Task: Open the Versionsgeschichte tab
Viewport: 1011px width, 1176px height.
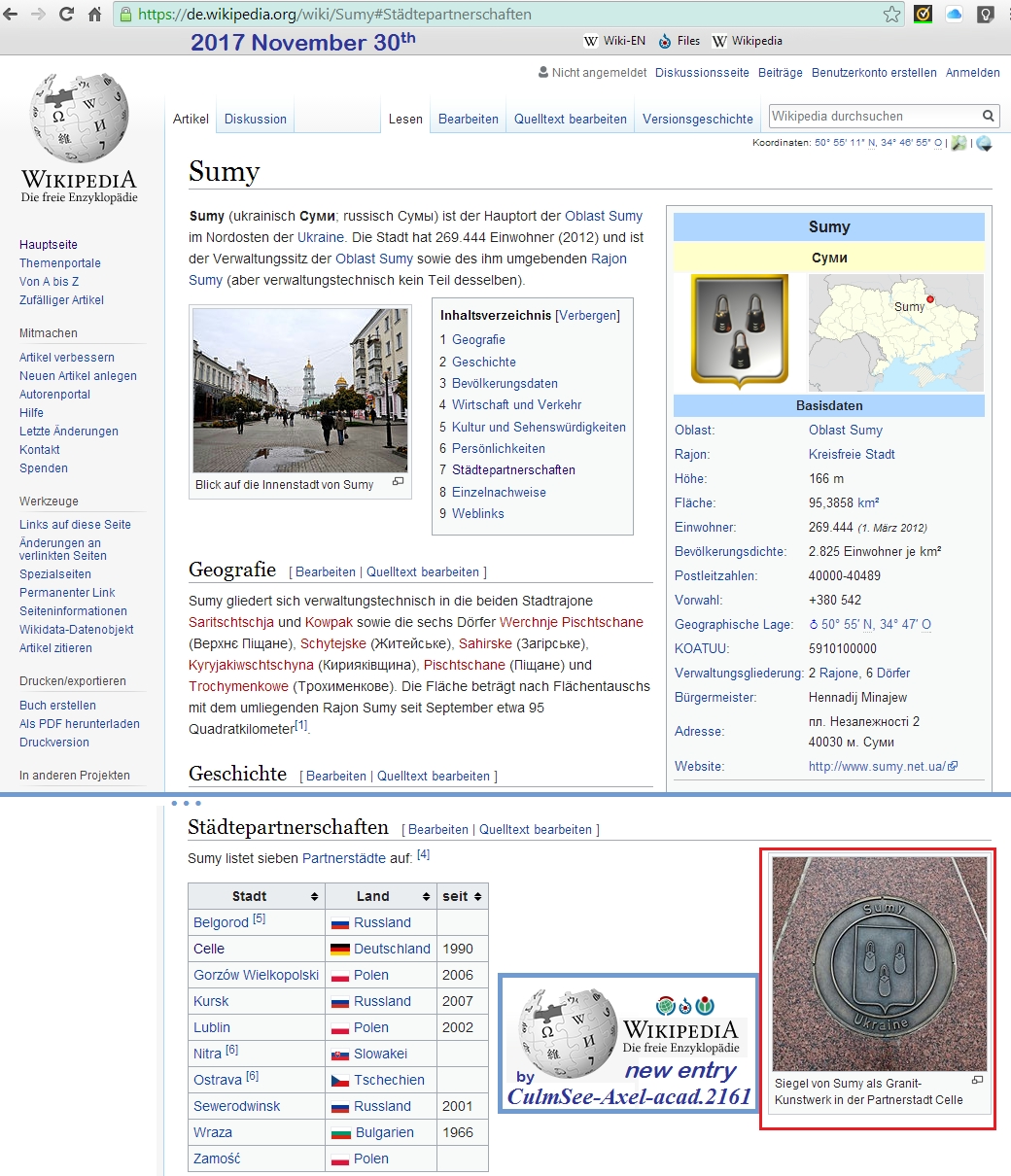Action: coord(697,119)
